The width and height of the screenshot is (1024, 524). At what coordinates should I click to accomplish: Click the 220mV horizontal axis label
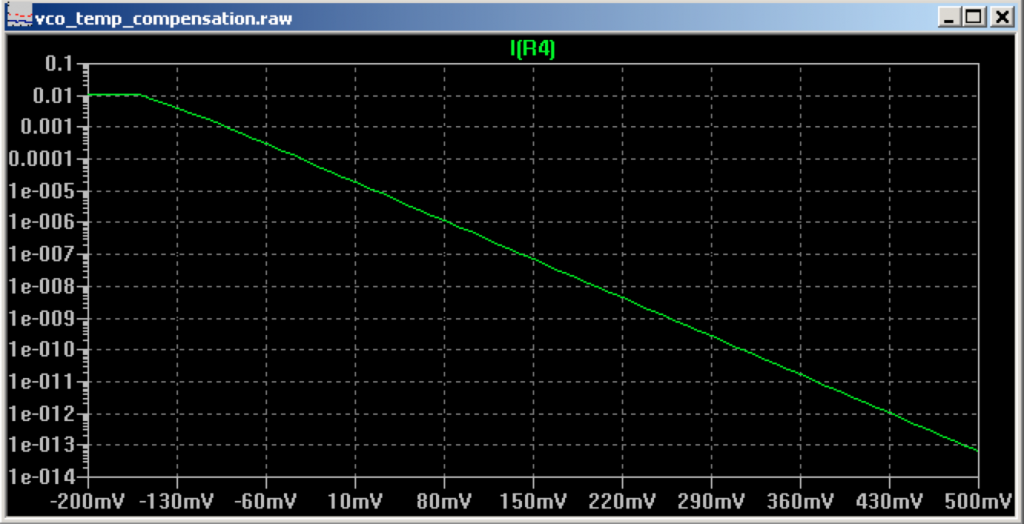tap(622, 502)
